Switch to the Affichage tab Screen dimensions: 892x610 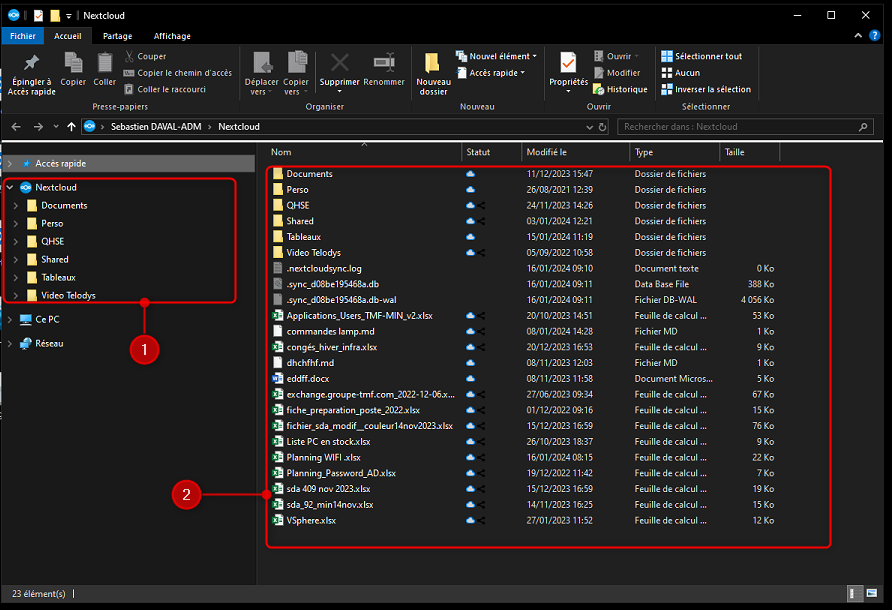click(172, 36)
